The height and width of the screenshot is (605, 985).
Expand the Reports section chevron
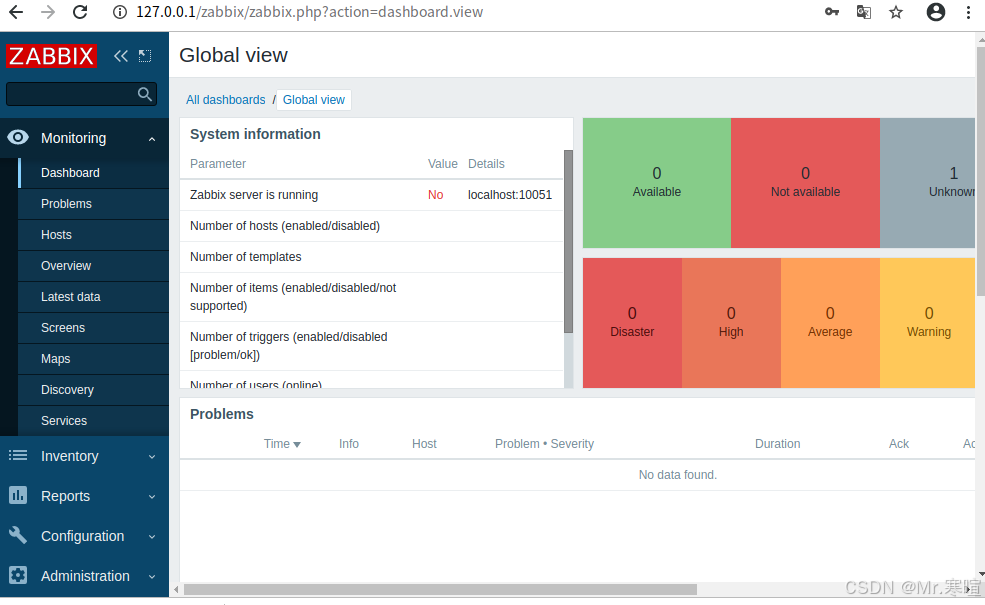click(152, 497)
